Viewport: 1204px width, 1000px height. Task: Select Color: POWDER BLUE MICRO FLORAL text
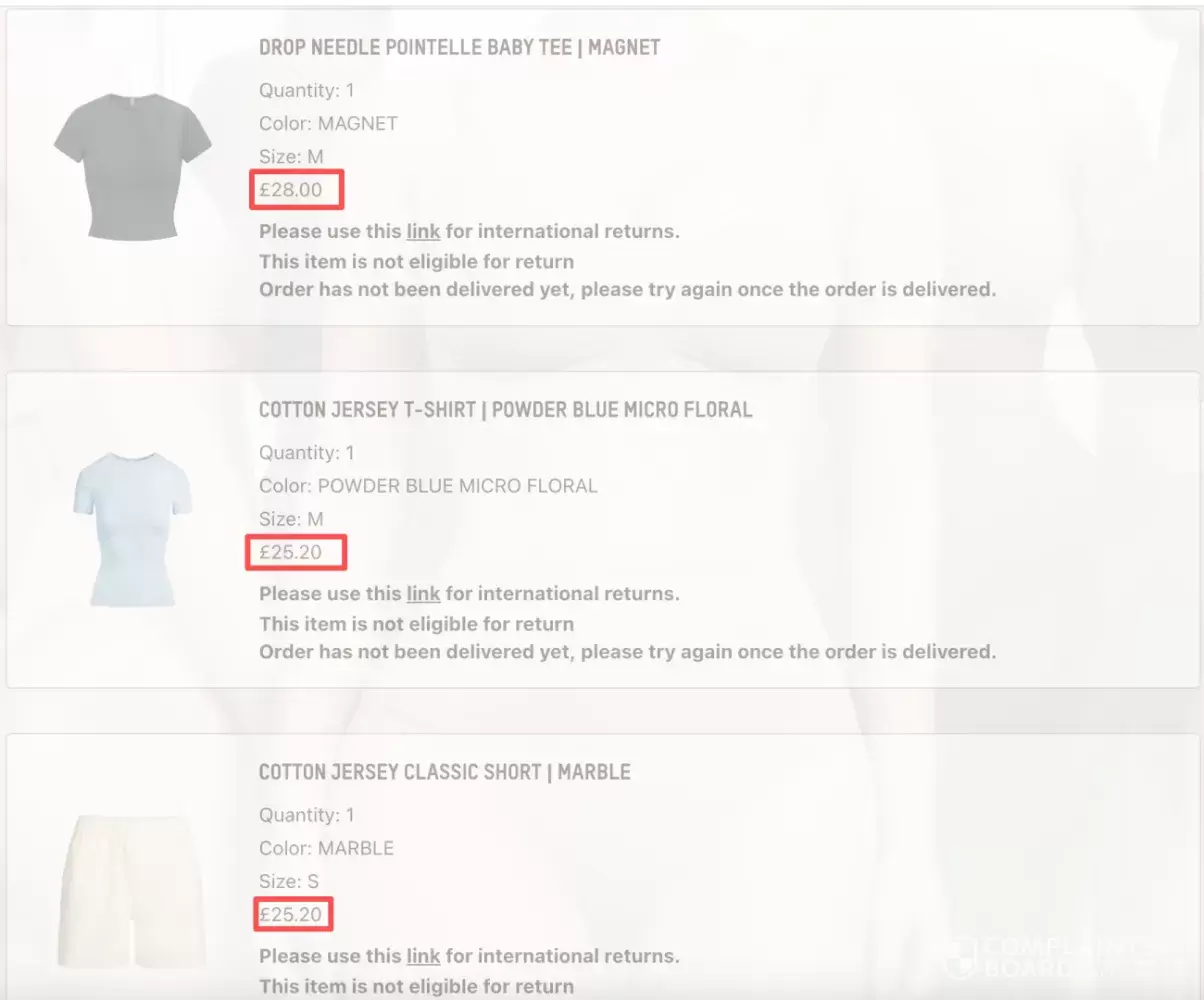tap(428, 486)
